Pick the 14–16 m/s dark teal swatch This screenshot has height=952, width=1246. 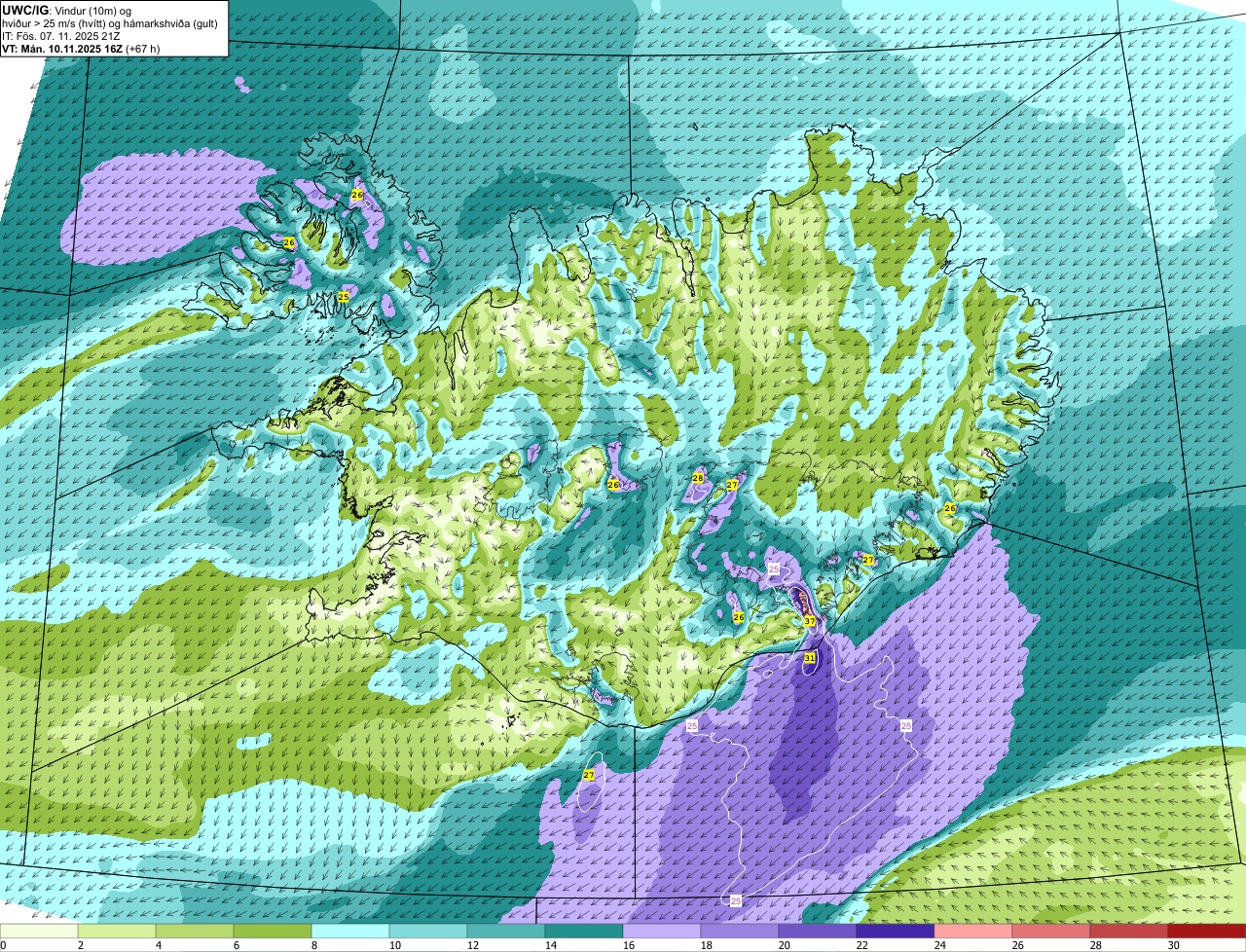tap(584, 932)
